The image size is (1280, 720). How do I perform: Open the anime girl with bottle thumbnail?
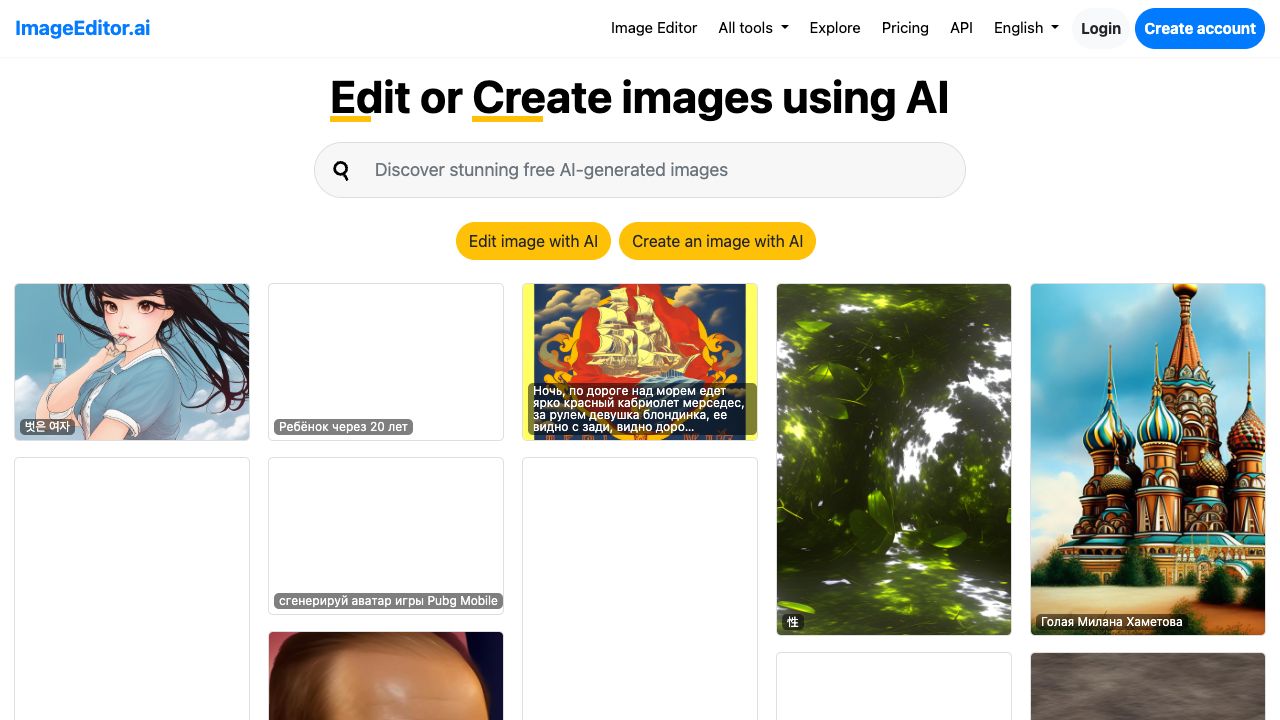[x=132, y=361]
